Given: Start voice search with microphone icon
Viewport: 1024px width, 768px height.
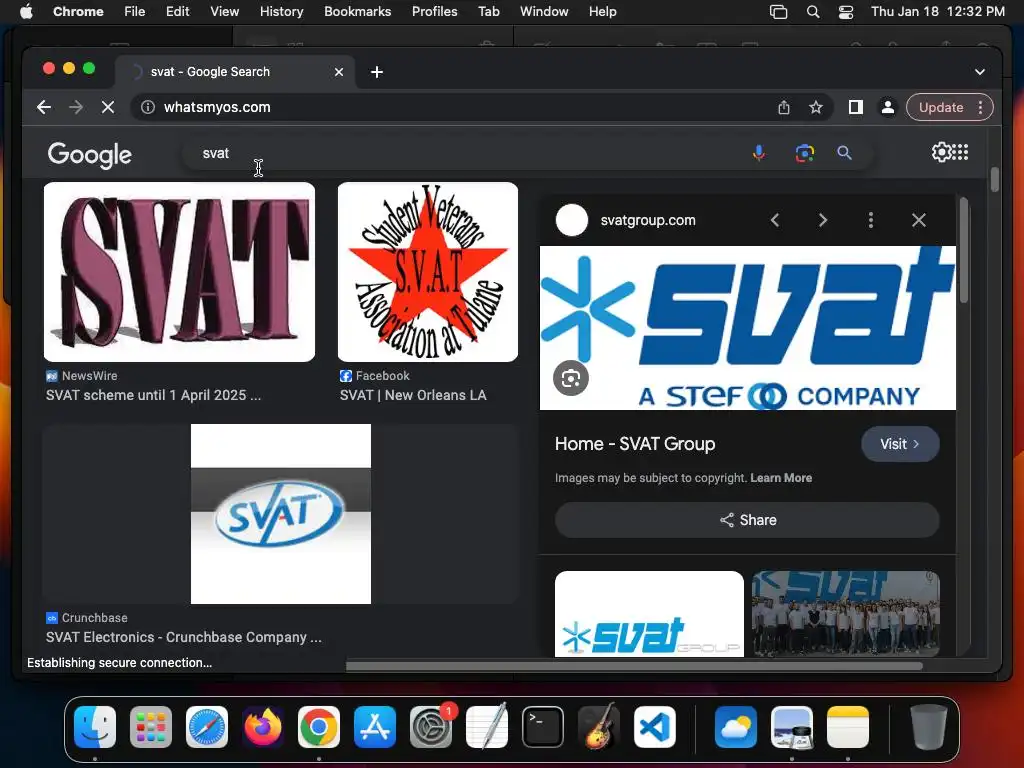Looking at the screenshot, I should point(758,153).
